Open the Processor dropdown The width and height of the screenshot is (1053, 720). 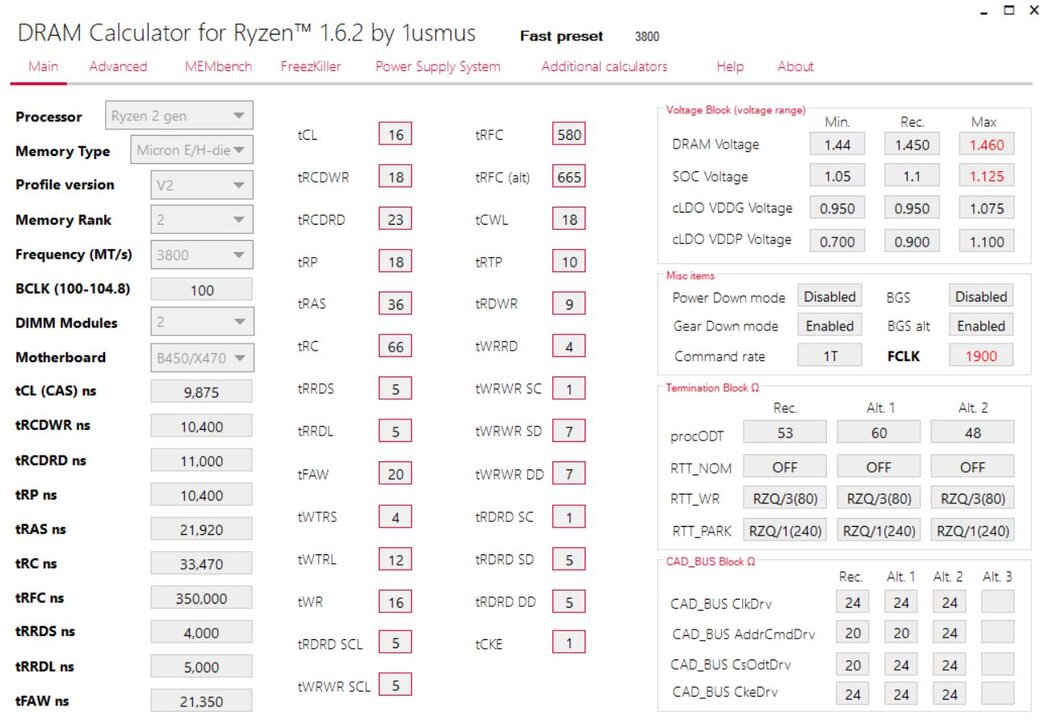pos(179,116)
